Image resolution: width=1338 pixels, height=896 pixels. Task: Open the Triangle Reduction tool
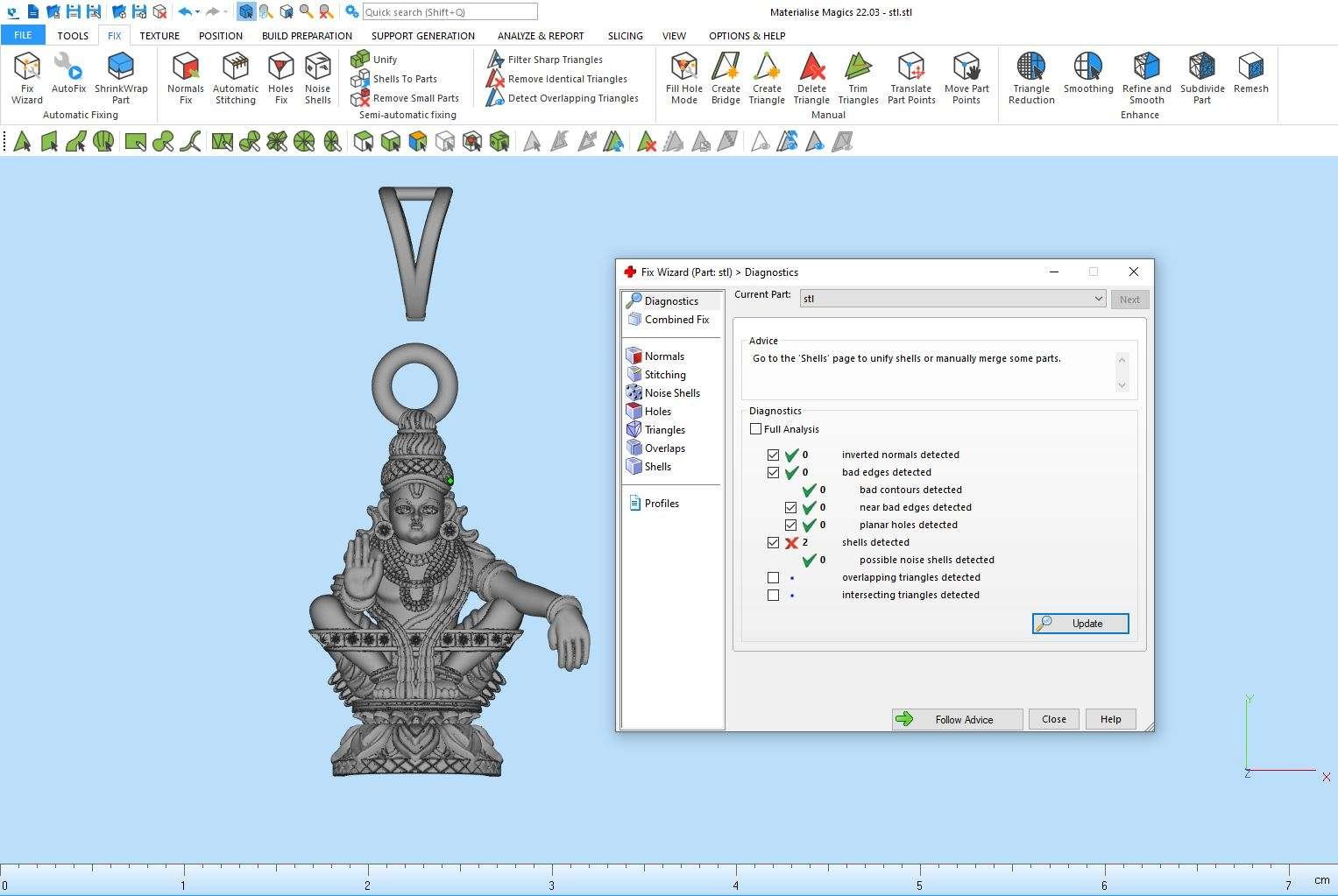(1031, 77)
